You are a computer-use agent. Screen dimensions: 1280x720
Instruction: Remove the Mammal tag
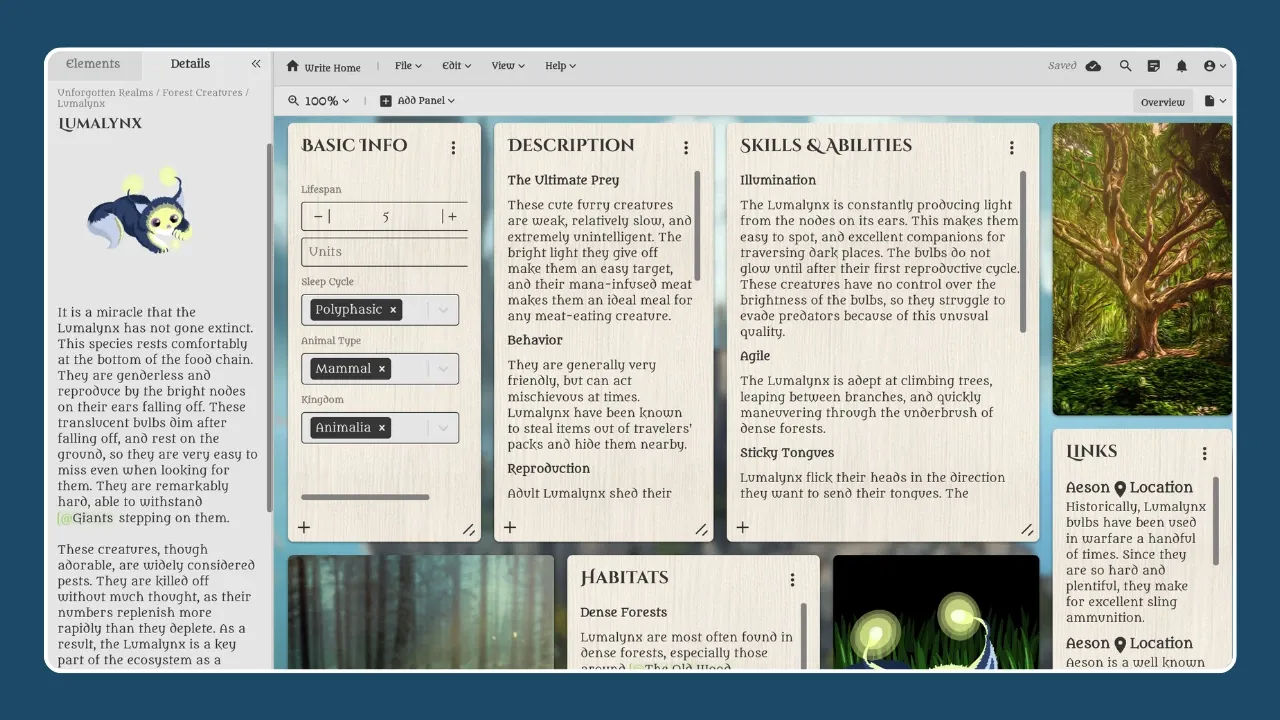point(381,369)
